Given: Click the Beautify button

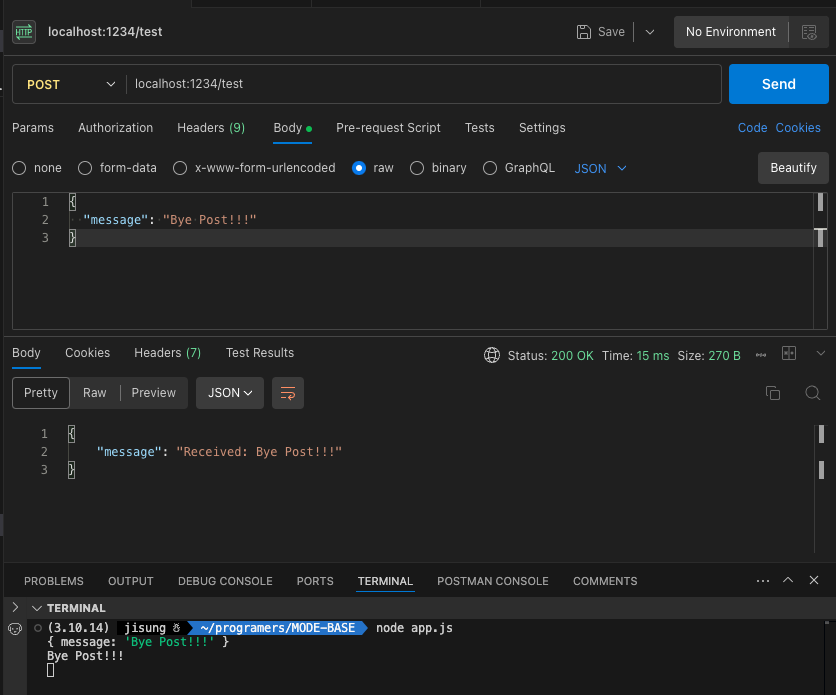Looking at the screenshot, I should (x=793, y=168).
